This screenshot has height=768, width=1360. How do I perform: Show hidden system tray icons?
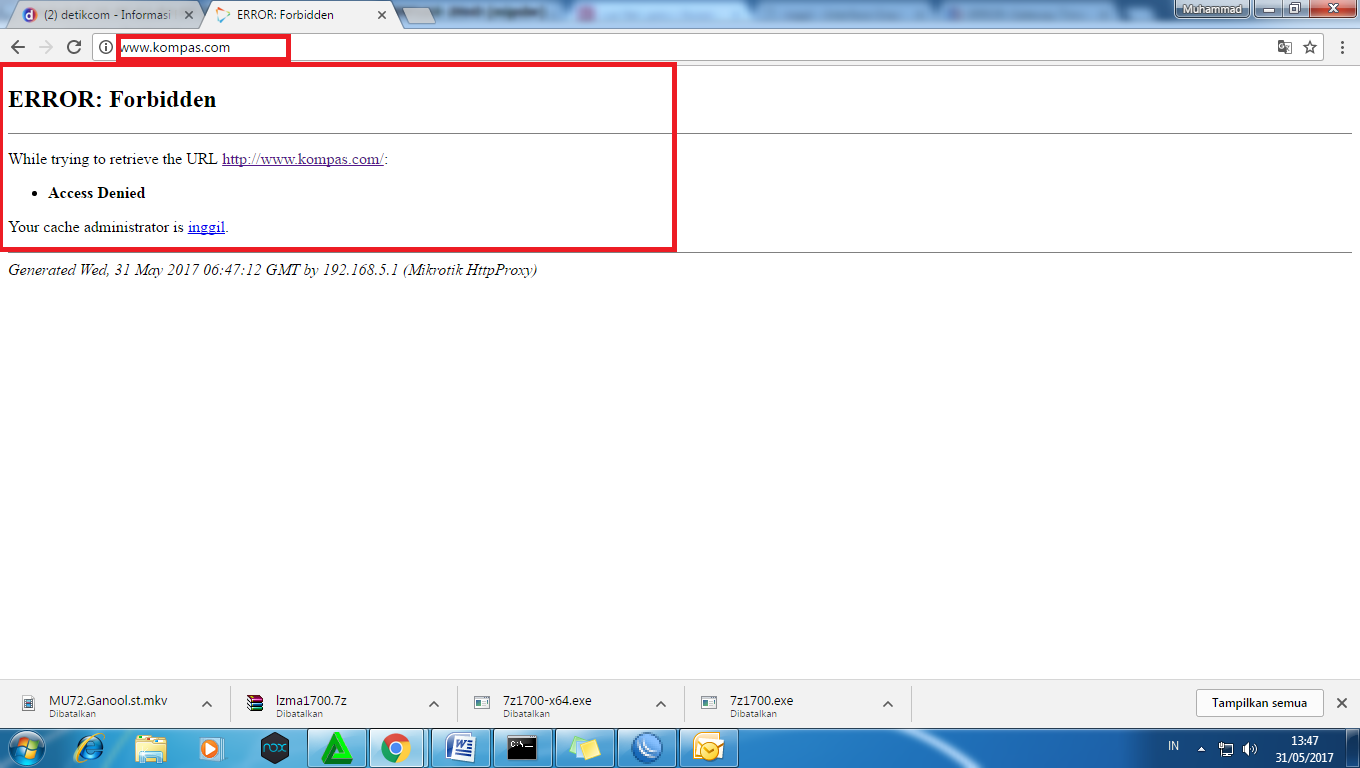(1201, 748)
